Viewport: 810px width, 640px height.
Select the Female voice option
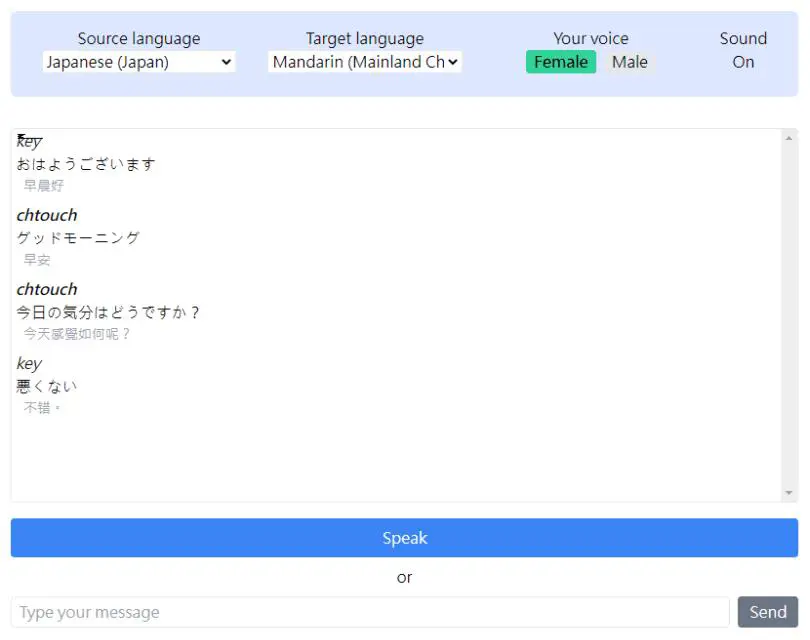[561, 62]
